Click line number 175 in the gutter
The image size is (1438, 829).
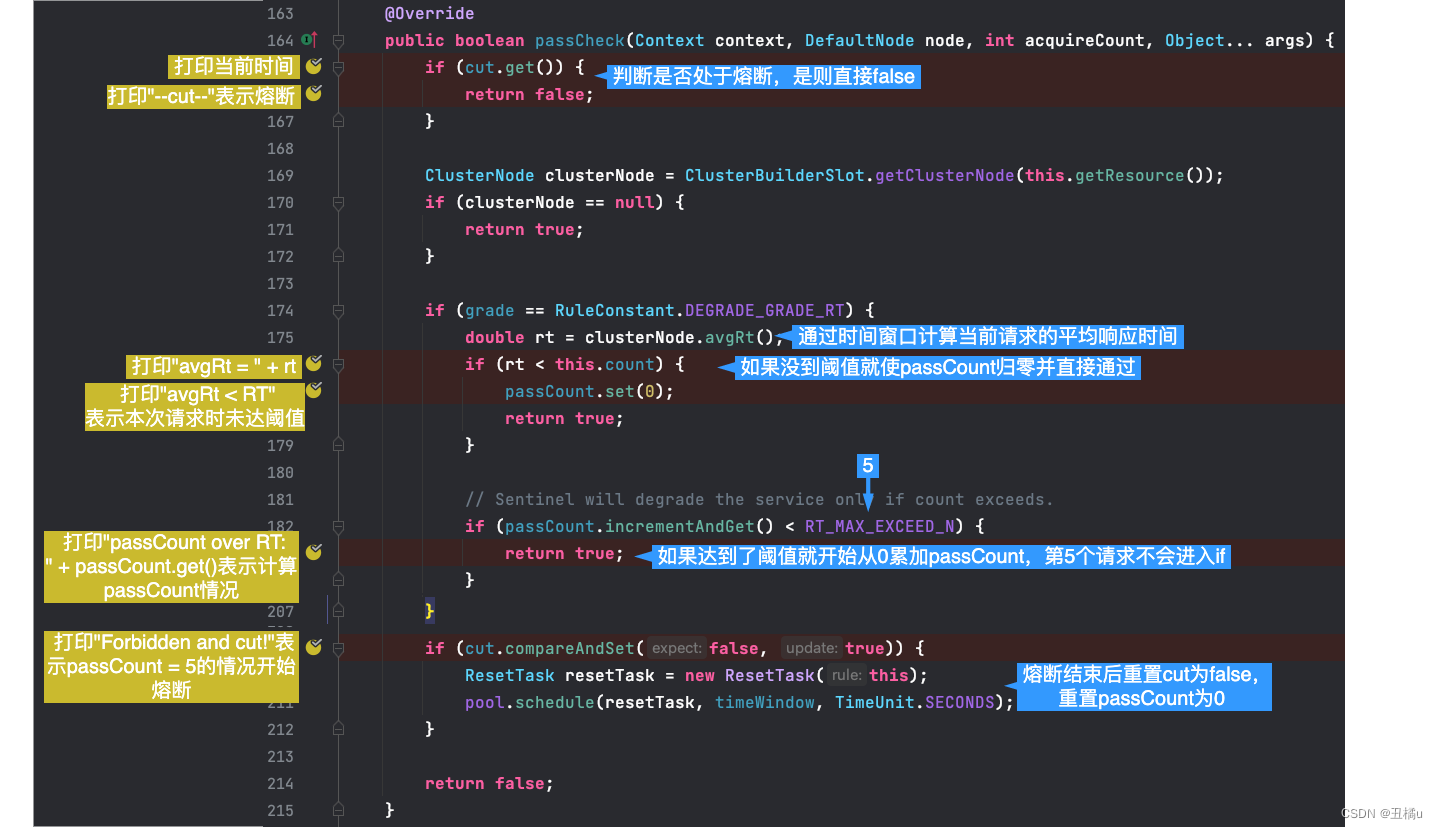(x=280, y=337)
